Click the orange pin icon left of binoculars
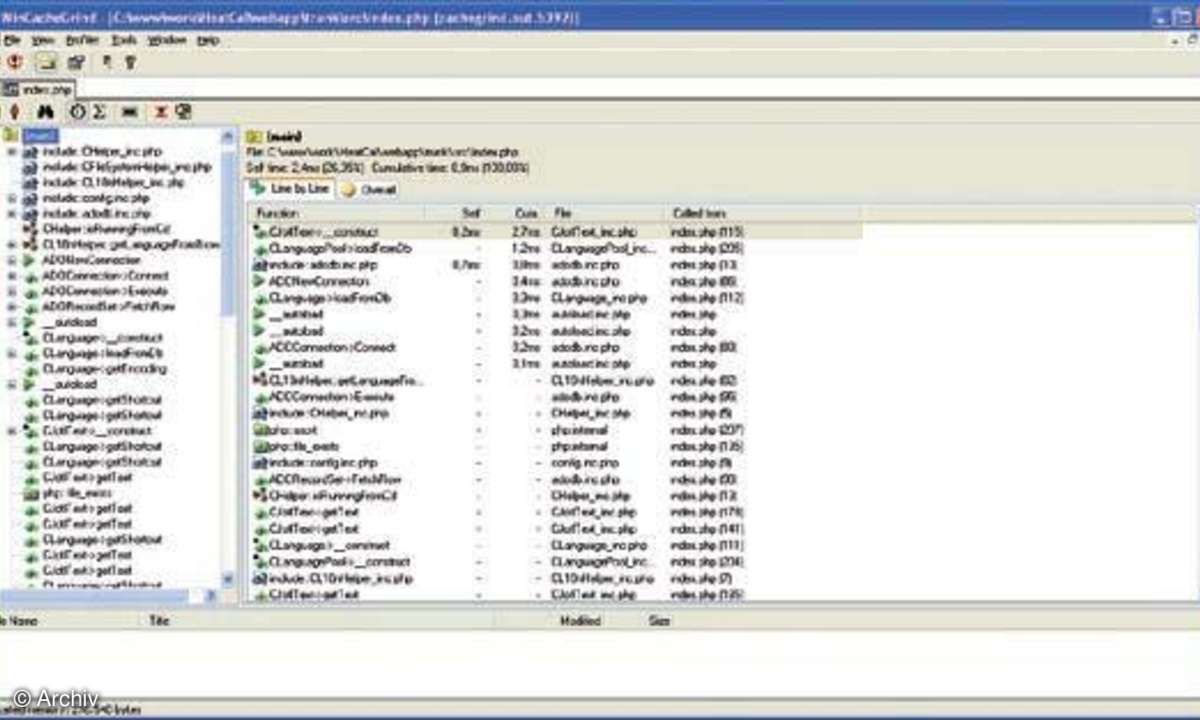 tap(14, 111)
